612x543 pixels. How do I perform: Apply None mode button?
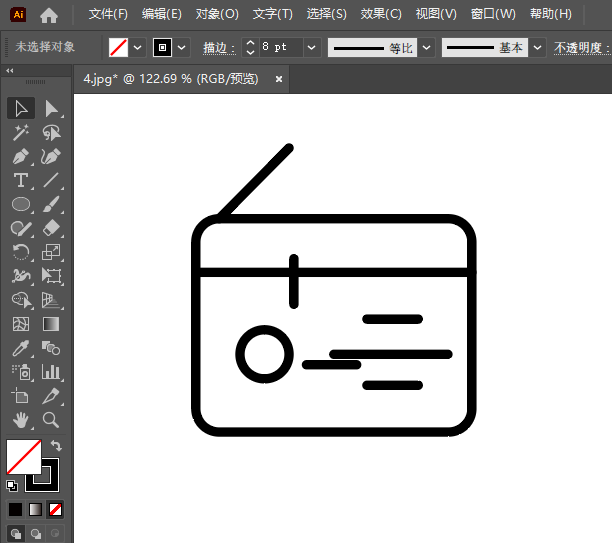[55, 509]
